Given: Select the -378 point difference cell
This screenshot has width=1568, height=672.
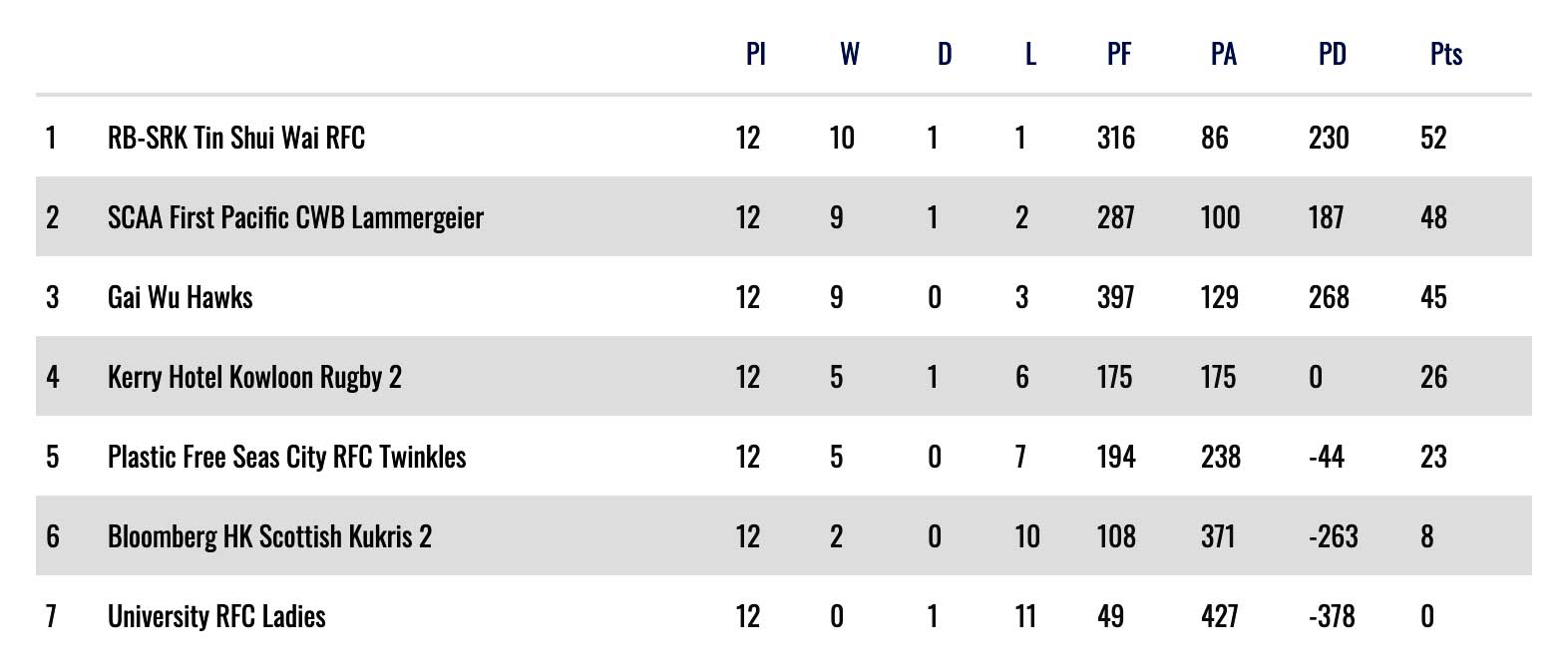Looking at the screenshot, I should (x=1332, y=616).
